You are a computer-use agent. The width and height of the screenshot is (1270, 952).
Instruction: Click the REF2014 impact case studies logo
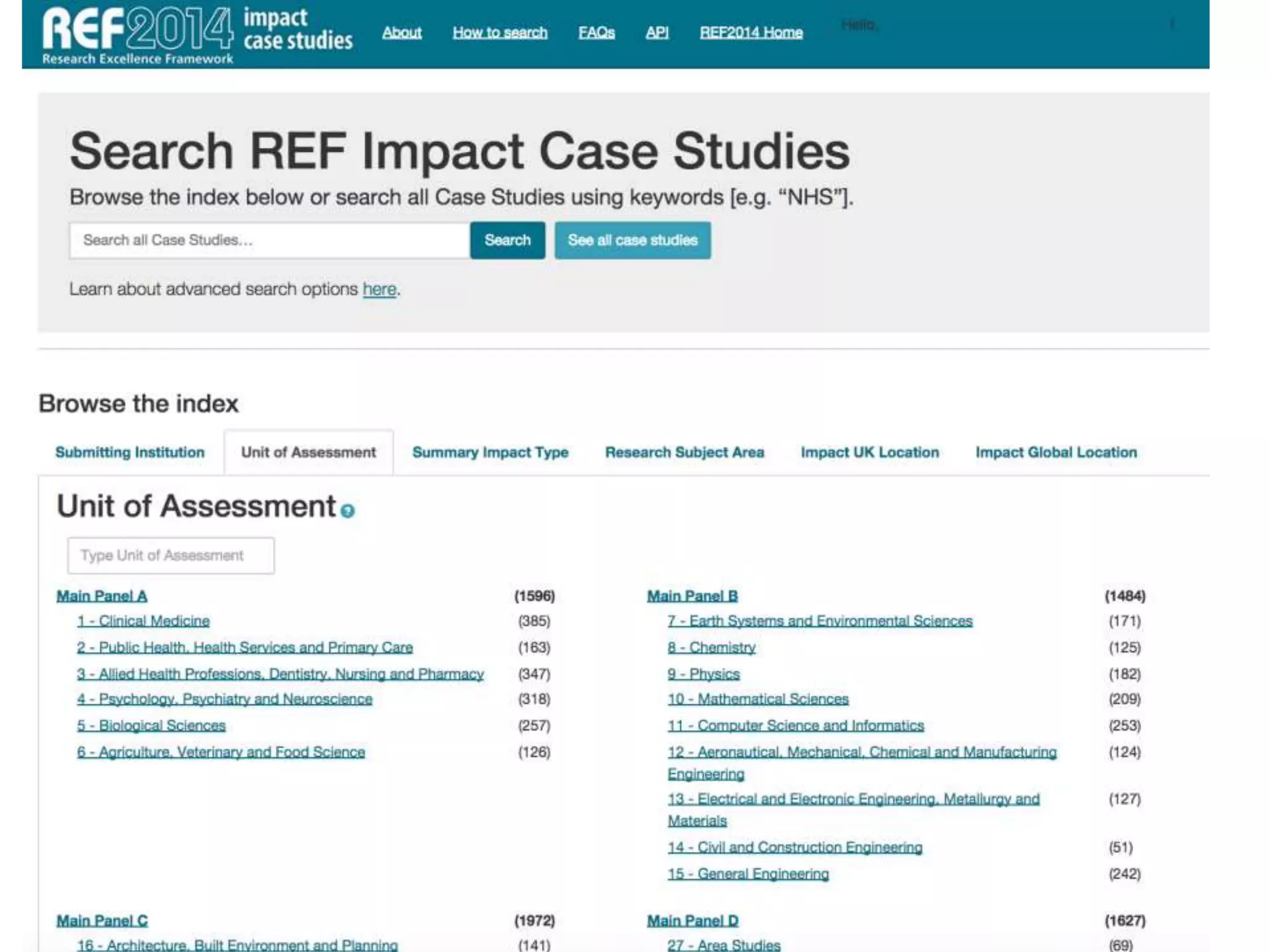point(197,34)
